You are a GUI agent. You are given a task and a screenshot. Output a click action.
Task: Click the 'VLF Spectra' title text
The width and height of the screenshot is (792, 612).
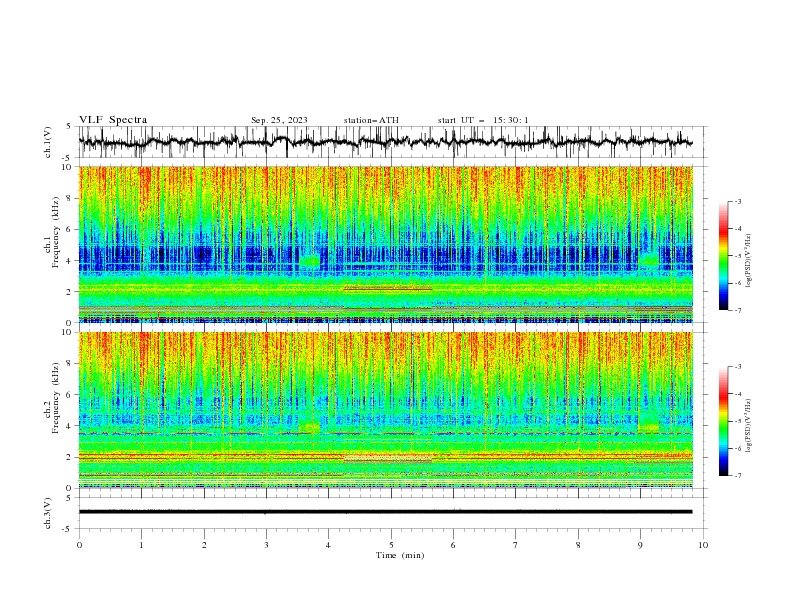coord(113,120)
